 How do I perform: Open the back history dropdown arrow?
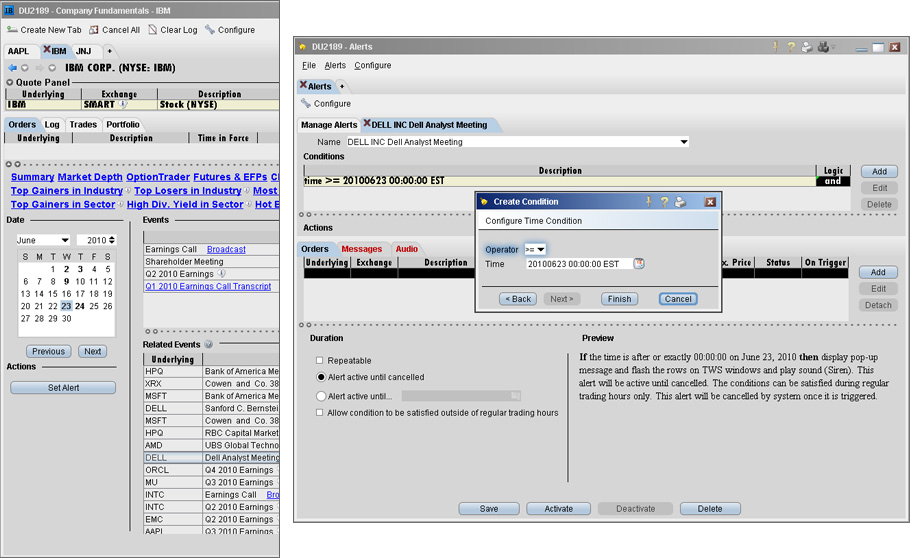click(25, 68)
